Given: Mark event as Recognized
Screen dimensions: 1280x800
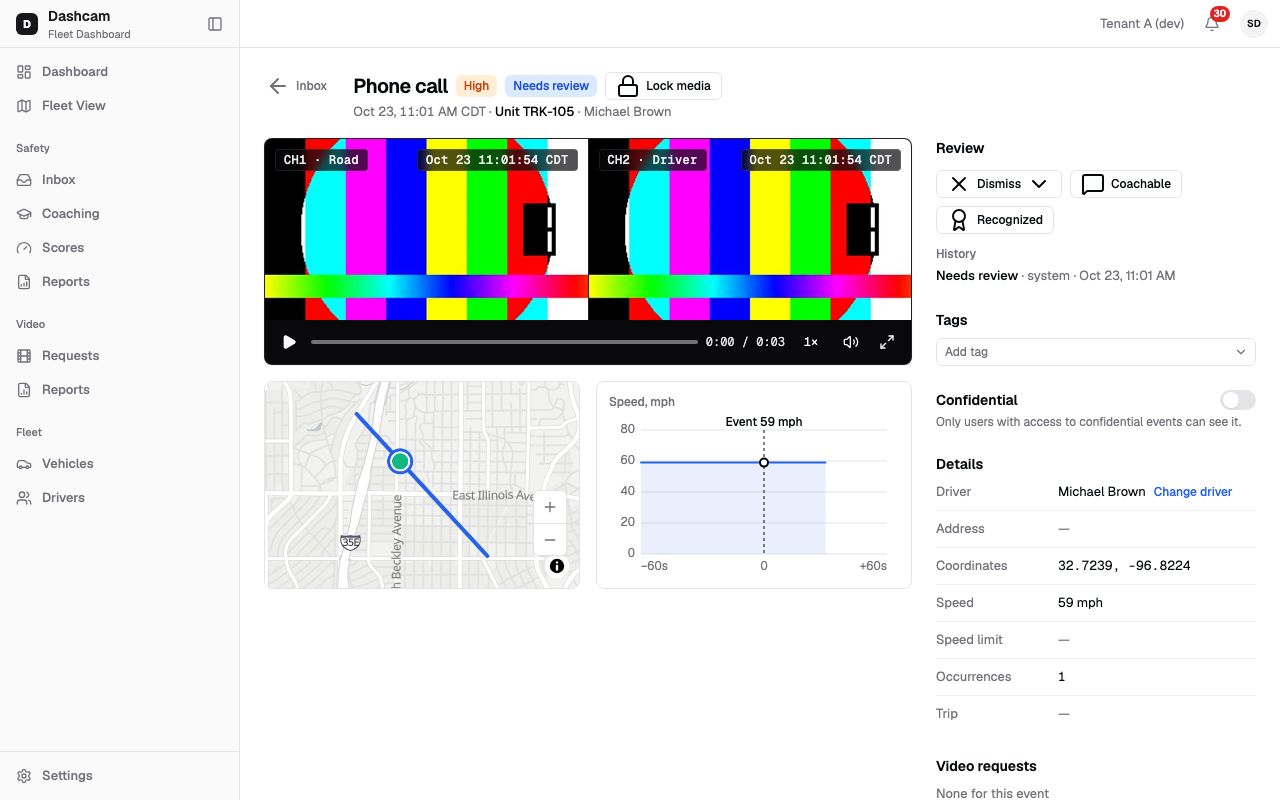Looking at the screenshot, I should coord(995,220).
